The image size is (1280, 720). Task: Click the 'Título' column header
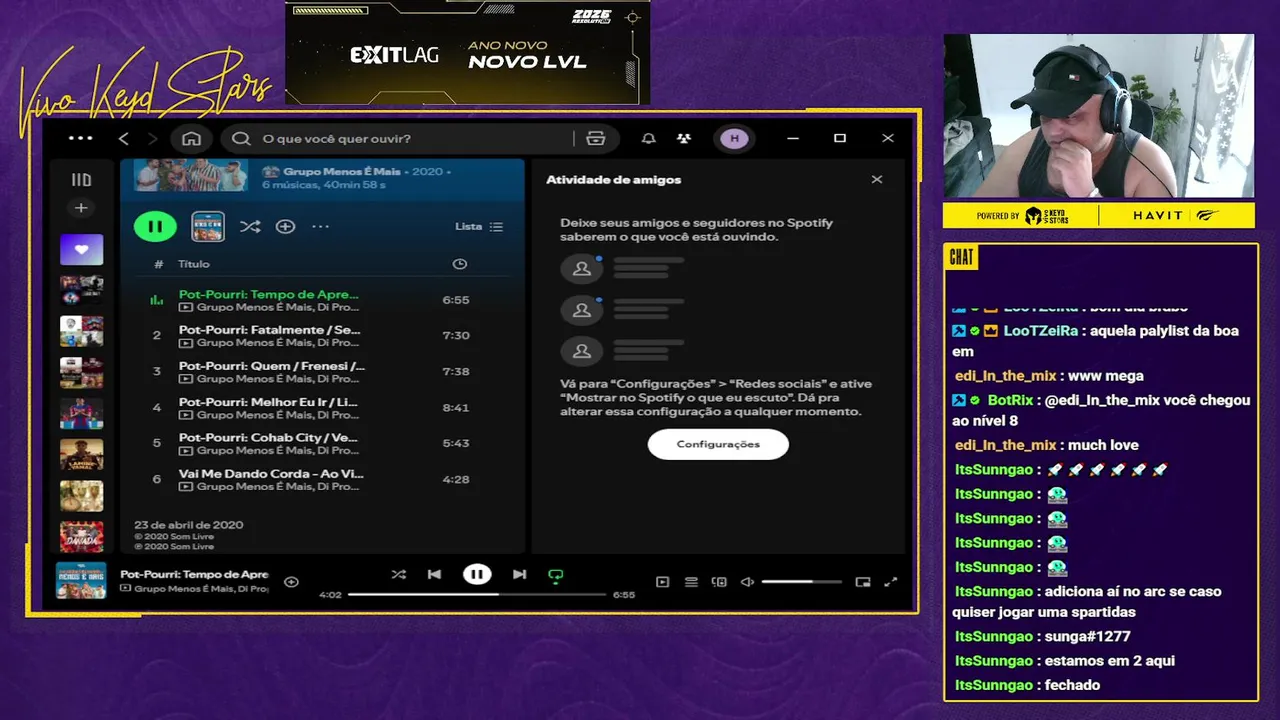point(194,264)
